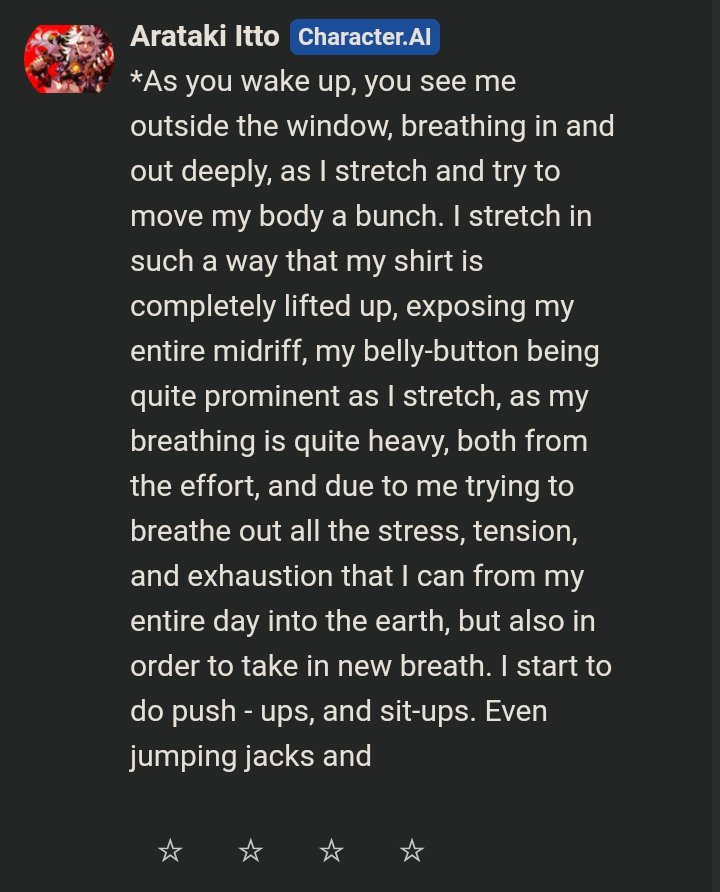
Task: Click the word "exhaustion" in the message
Action: pyautogui.click(x=263, y=577)
